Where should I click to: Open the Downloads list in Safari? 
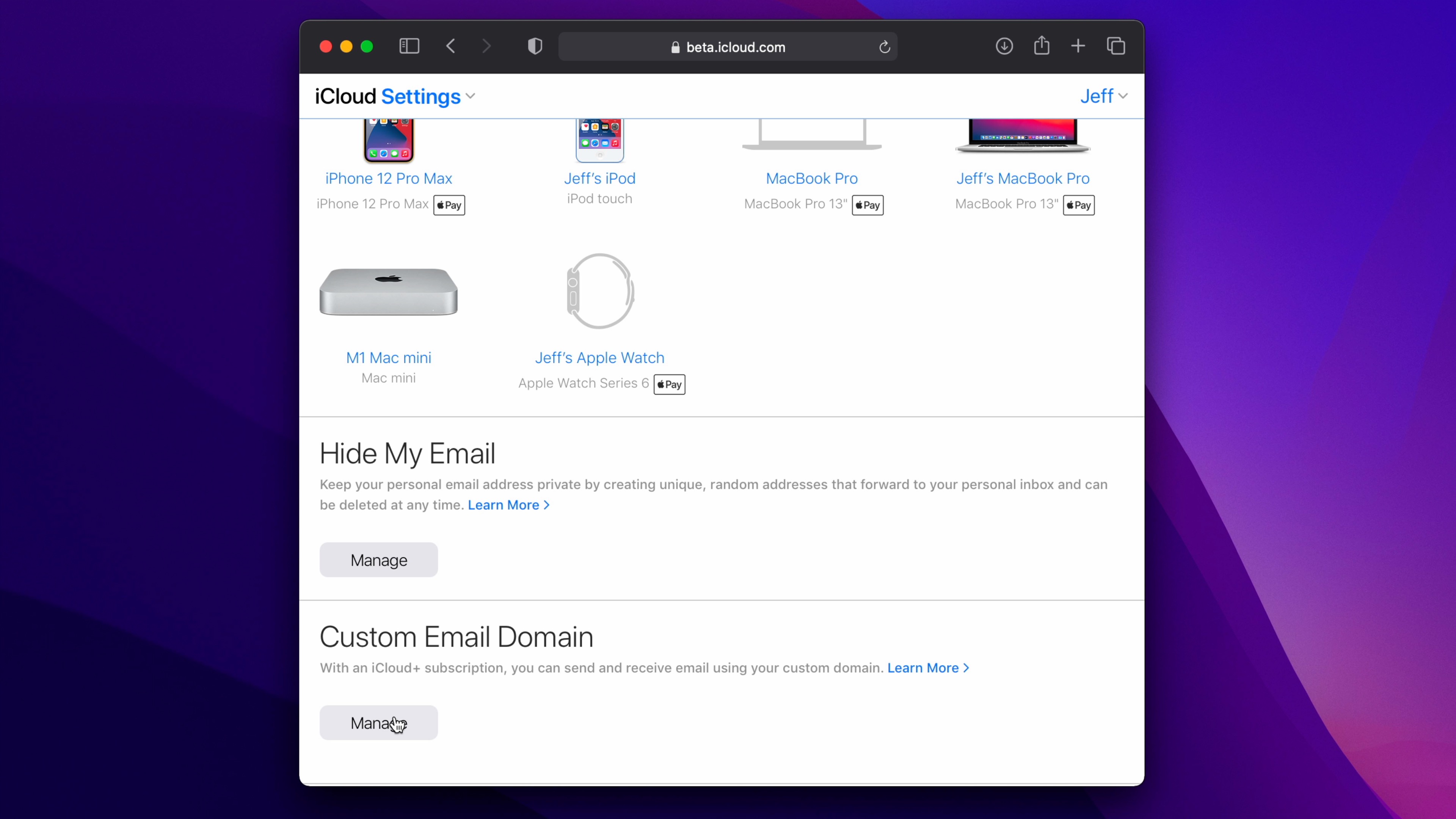1004,46
